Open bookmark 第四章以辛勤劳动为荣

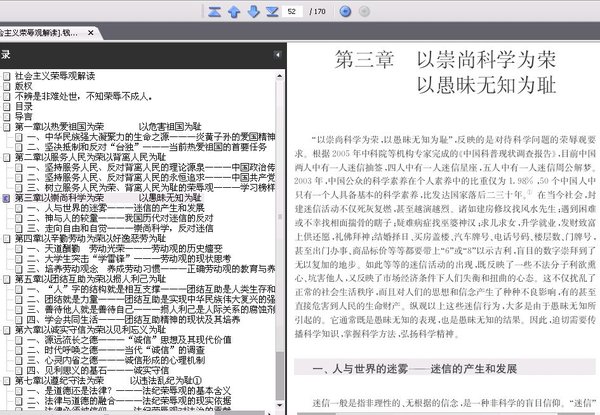coord(90,238)
